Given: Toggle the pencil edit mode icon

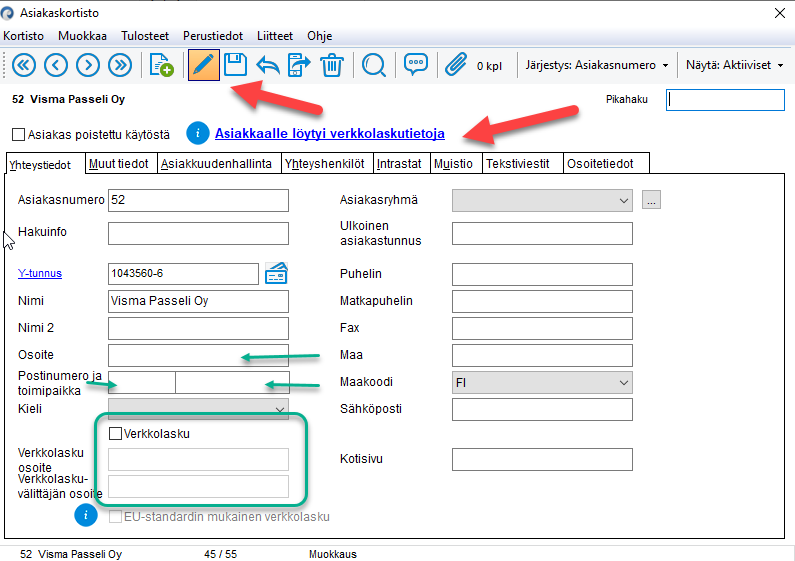Looking at the screenshot, I should coord(204,65).
